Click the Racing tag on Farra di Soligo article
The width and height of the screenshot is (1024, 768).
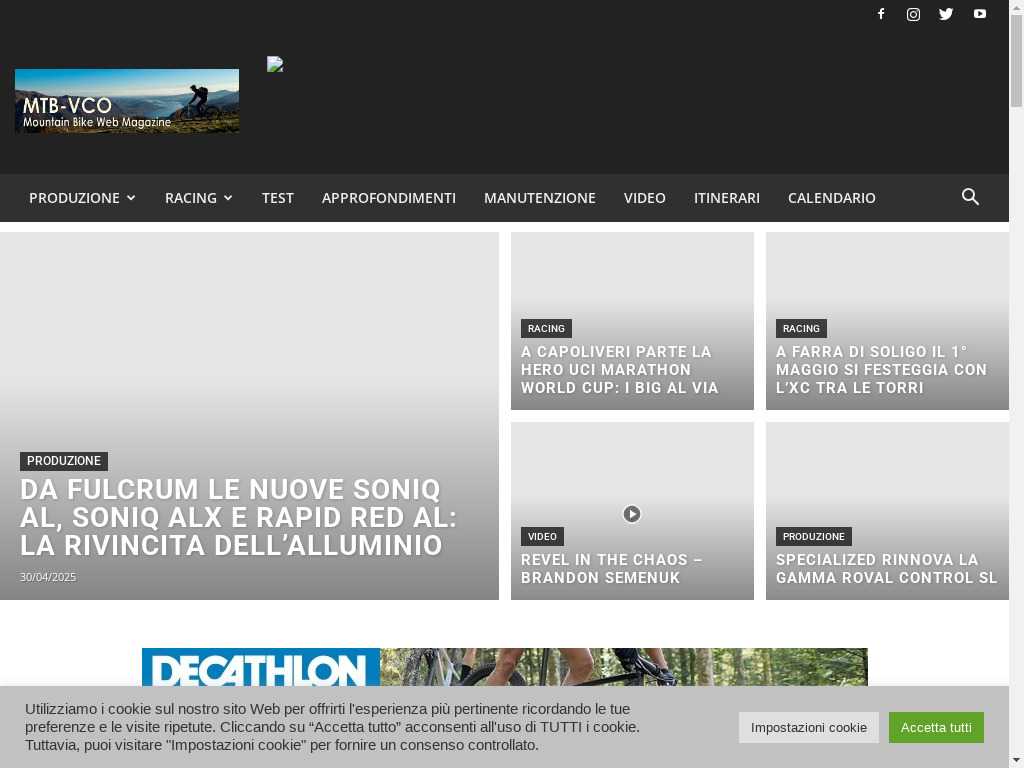801,328
